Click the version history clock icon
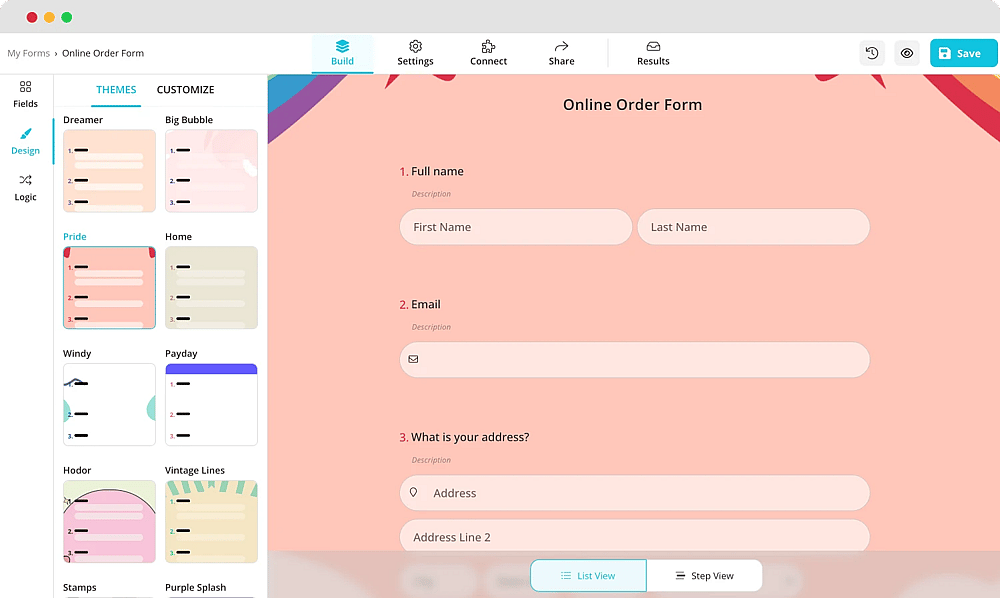The width and height of the screenshot is (1000, 598). [x=872, y=53]
